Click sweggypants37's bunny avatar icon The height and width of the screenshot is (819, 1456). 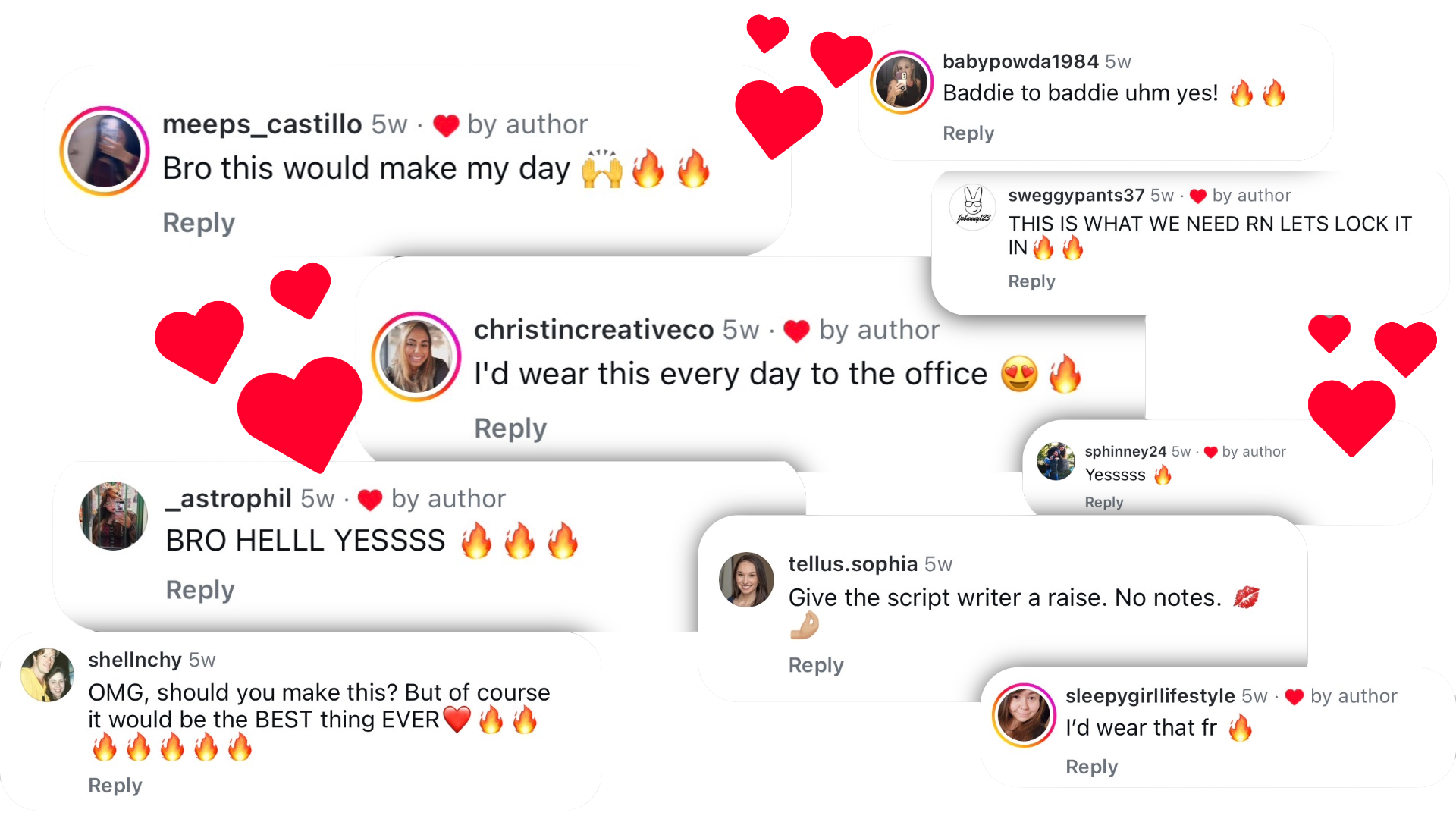(x=973, y=206)
